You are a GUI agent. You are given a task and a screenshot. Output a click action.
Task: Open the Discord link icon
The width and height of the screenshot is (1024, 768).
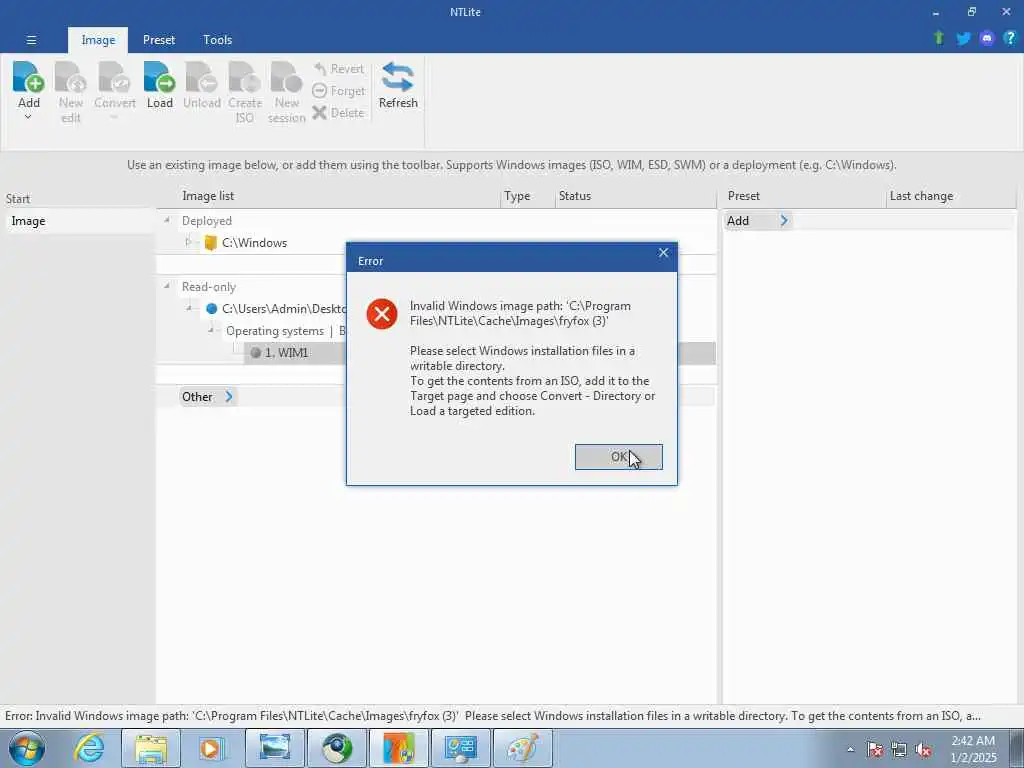pos(987,39)
